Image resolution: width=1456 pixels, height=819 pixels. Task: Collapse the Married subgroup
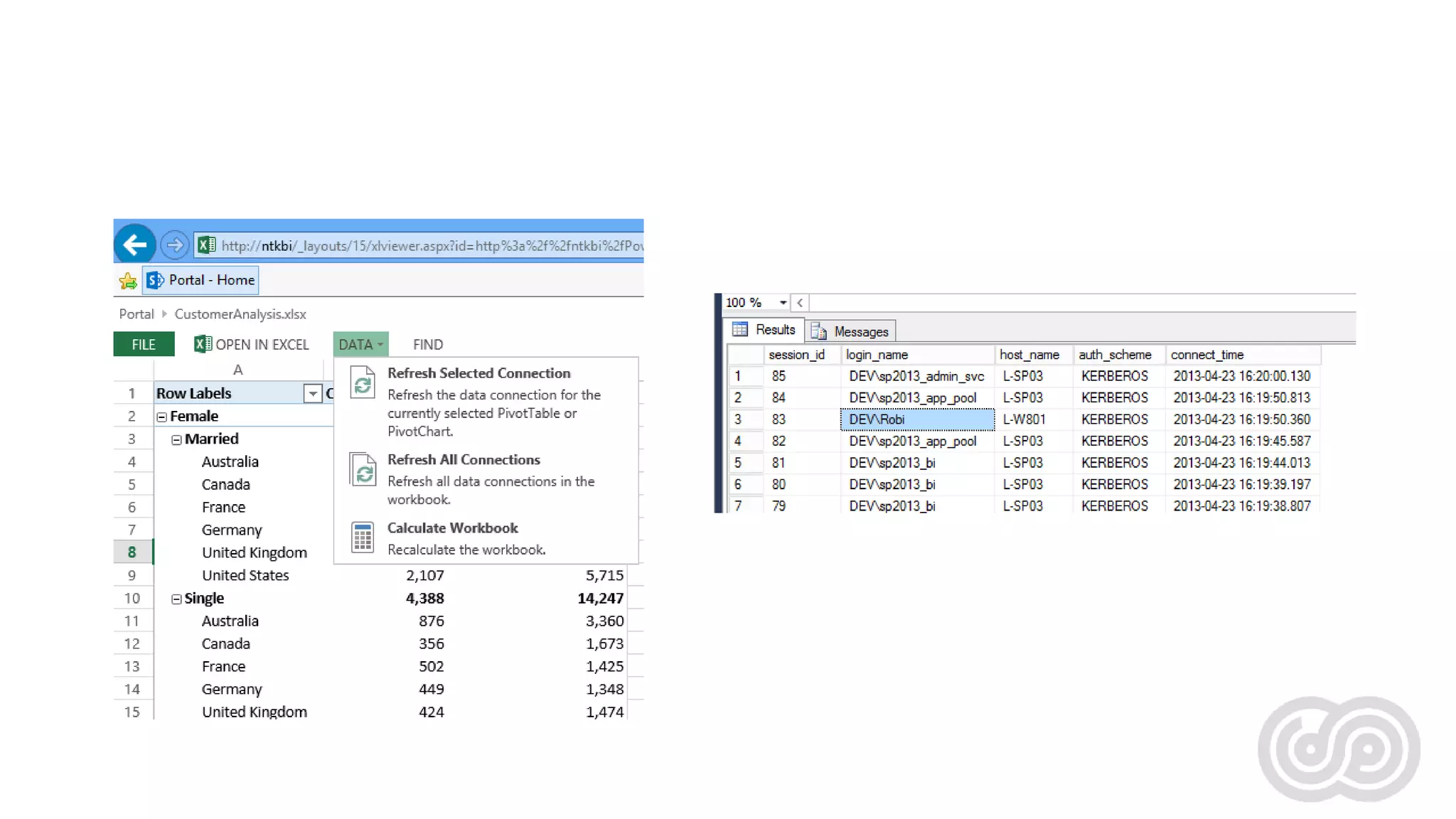pyautogui.click(x=176, y=440)
